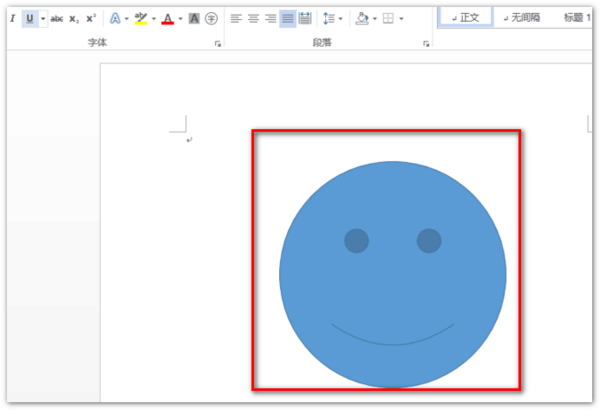The image size is (600, 410).
Task: Click the character shading icon
Action: point(194,18)
